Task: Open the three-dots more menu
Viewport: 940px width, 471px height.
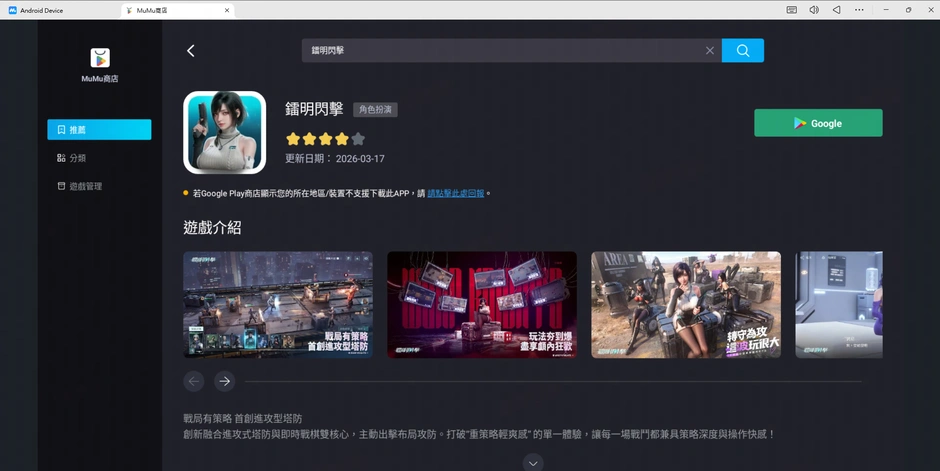Action: point(859,10)
